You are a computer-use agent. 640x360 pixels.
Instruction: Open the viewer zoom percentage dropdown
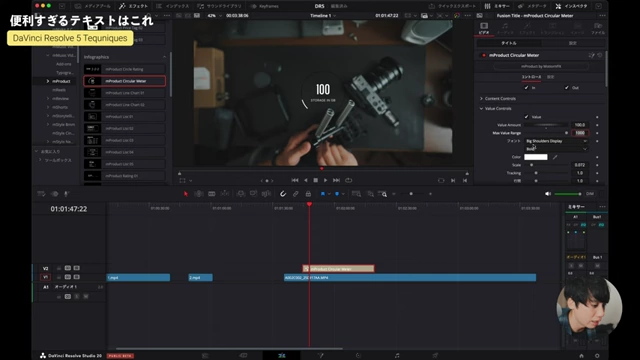pyautogui.click(x=214, y=16)
